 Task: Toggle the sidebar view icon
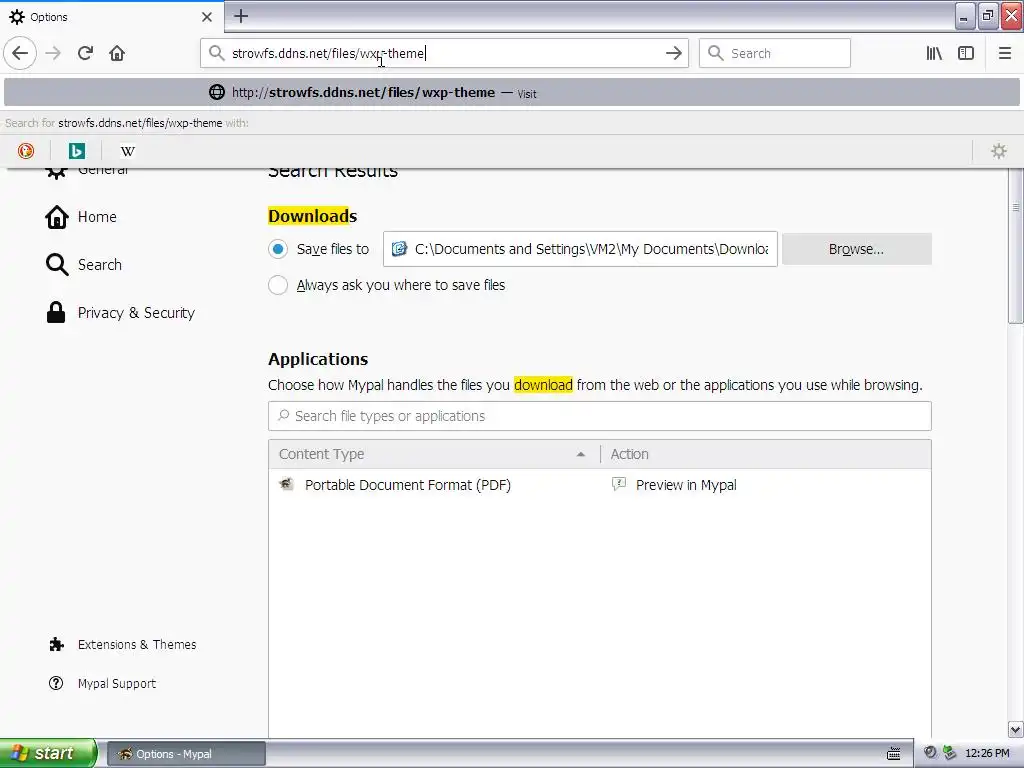[x=966, y=53]
